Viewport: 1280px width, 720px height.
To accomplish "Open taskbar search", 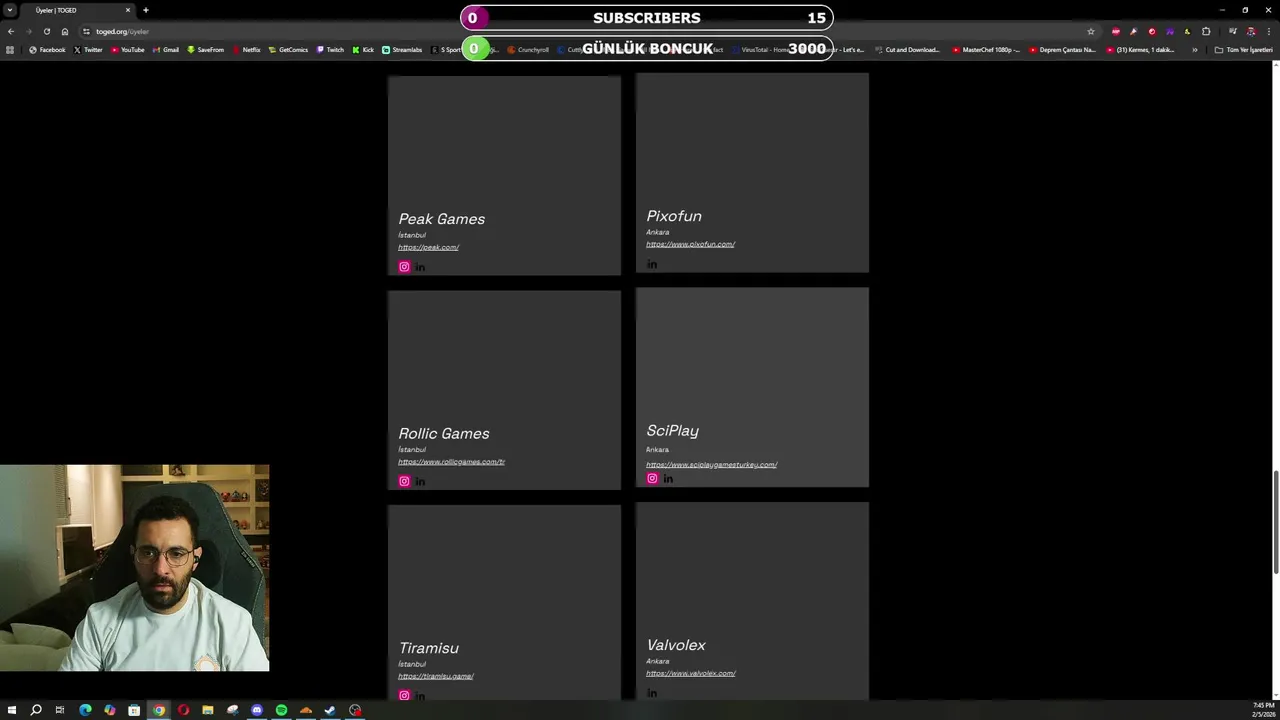I will tap(36, 710).
